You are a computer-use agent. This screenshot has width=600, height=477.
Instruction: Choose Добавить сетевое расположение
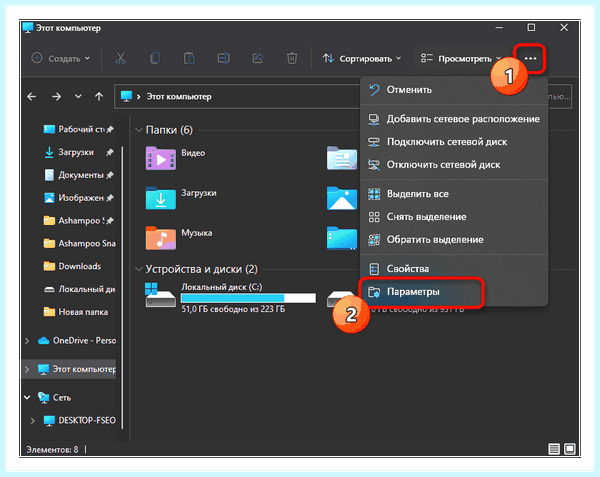tap(454, 119)
